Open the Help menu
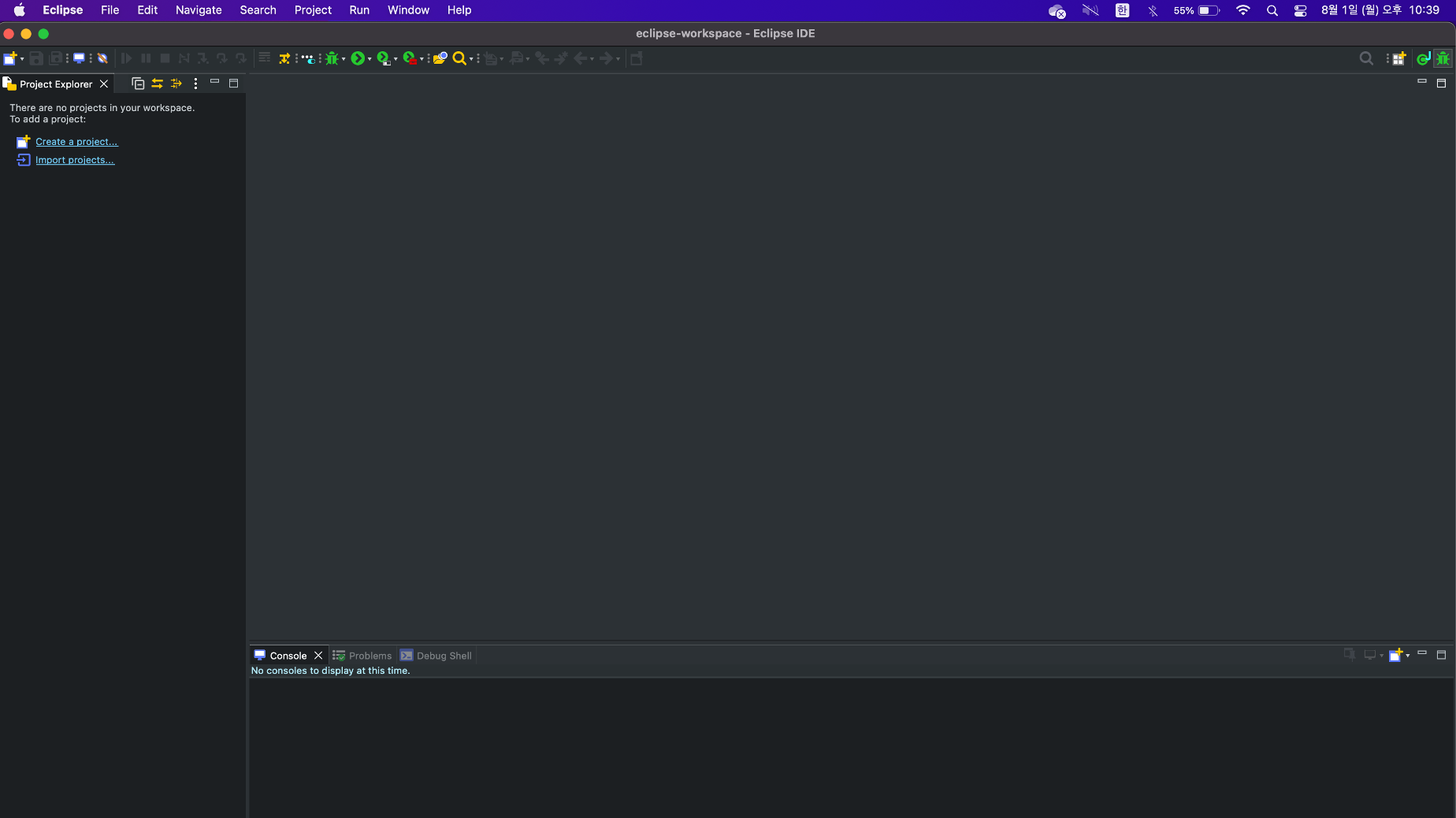The width and height of the screenshot is (1456, 818). [x=459, y=10]
